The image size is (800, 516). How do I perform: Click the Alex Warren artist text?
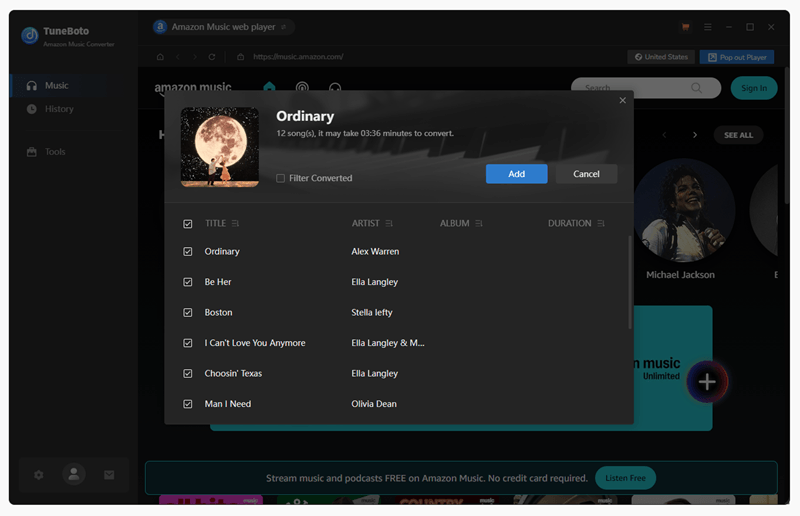point(375,252)
